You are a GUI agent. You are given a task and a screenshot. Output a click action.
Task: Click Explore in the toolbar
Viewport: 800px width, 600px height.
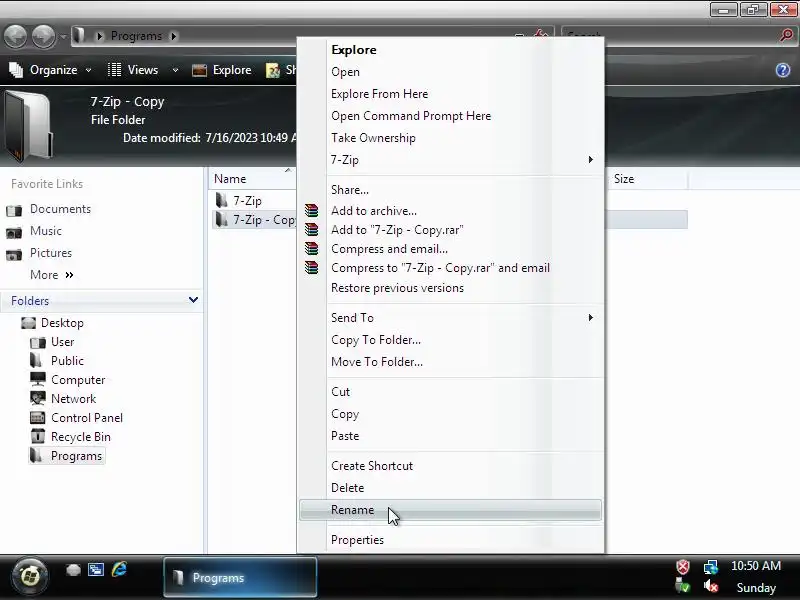coord(222,70)
